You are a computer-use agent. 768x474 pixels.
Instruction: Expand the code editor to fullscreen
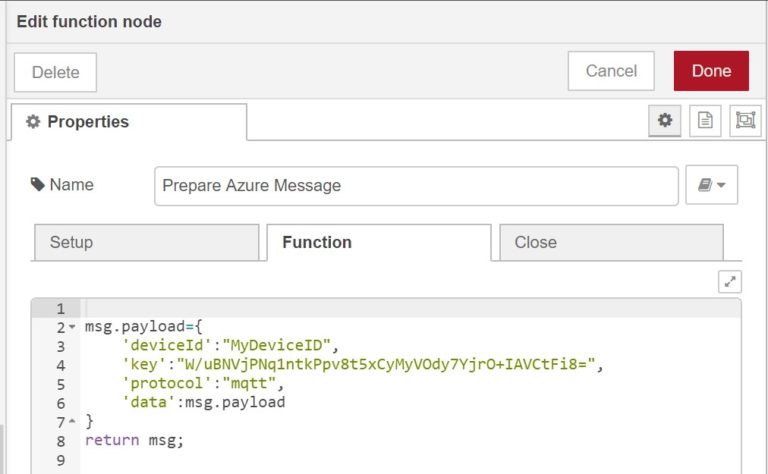(x=730, y=282)
